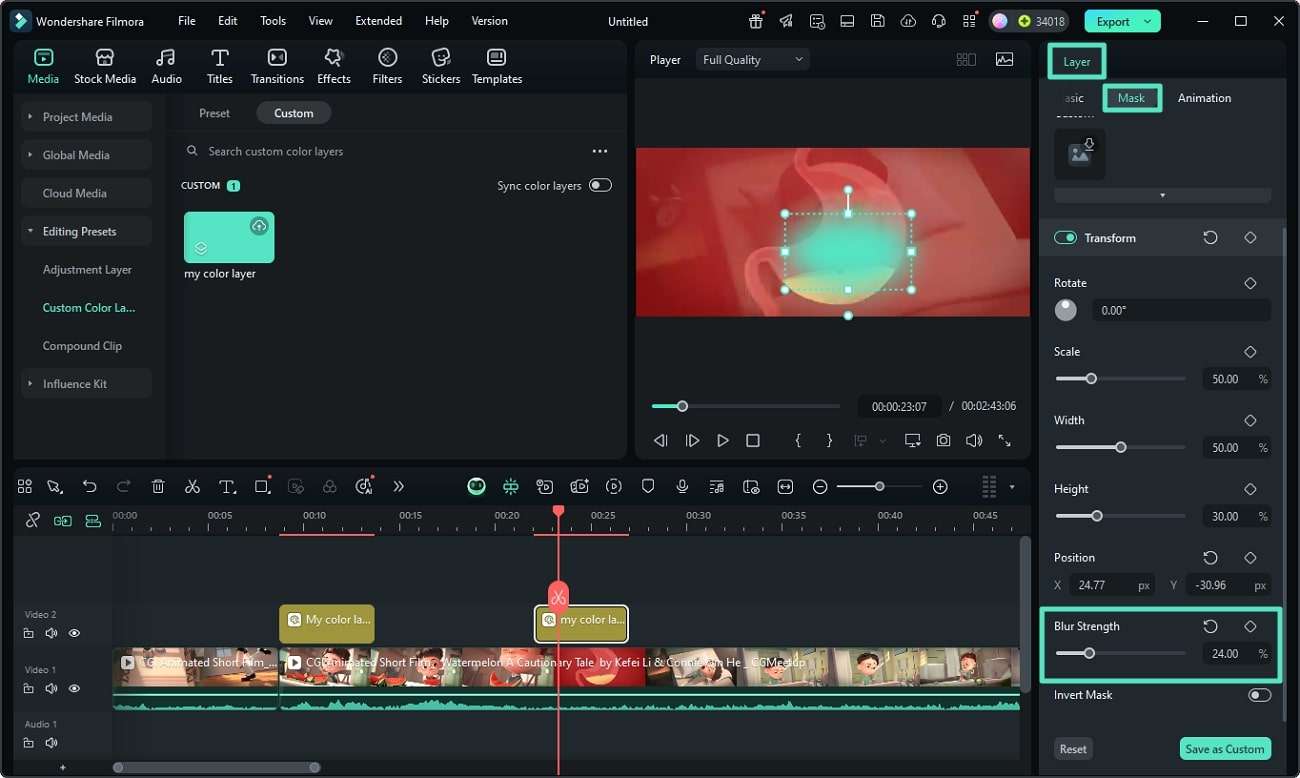Take a snapshot with the camera icon
The image size is (1300, 778).
[943, 440]
